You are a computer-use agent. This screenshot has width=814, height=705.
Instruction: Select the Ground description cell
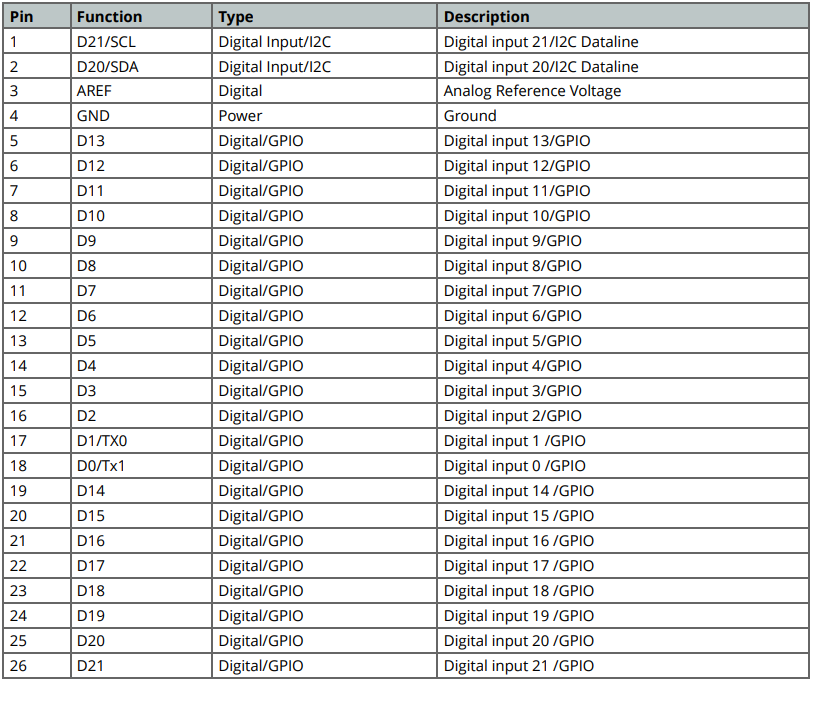tap(623, 116)
